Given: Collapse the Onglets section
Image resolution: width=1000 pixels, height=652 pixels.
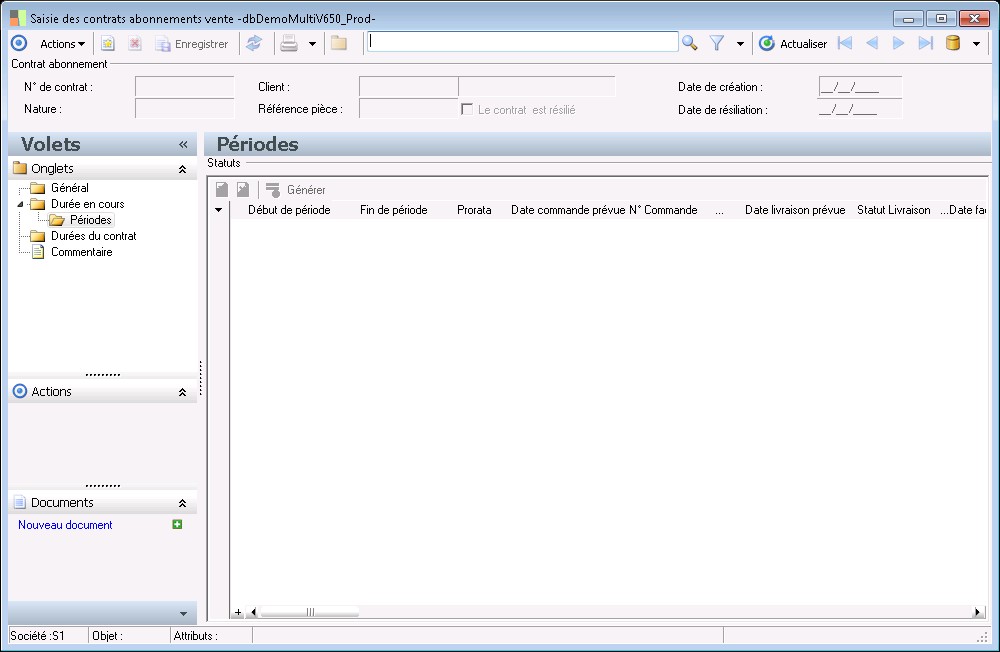Looking at the screenshot, I should [182, 169].
